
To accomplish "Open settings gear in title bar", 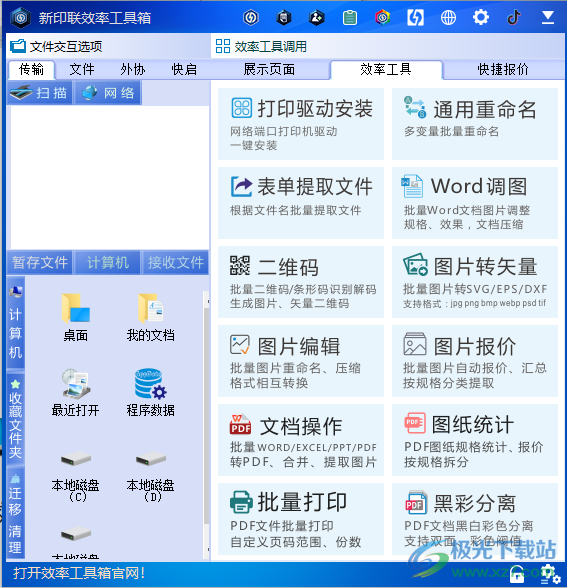I will [x=481, y=17].
